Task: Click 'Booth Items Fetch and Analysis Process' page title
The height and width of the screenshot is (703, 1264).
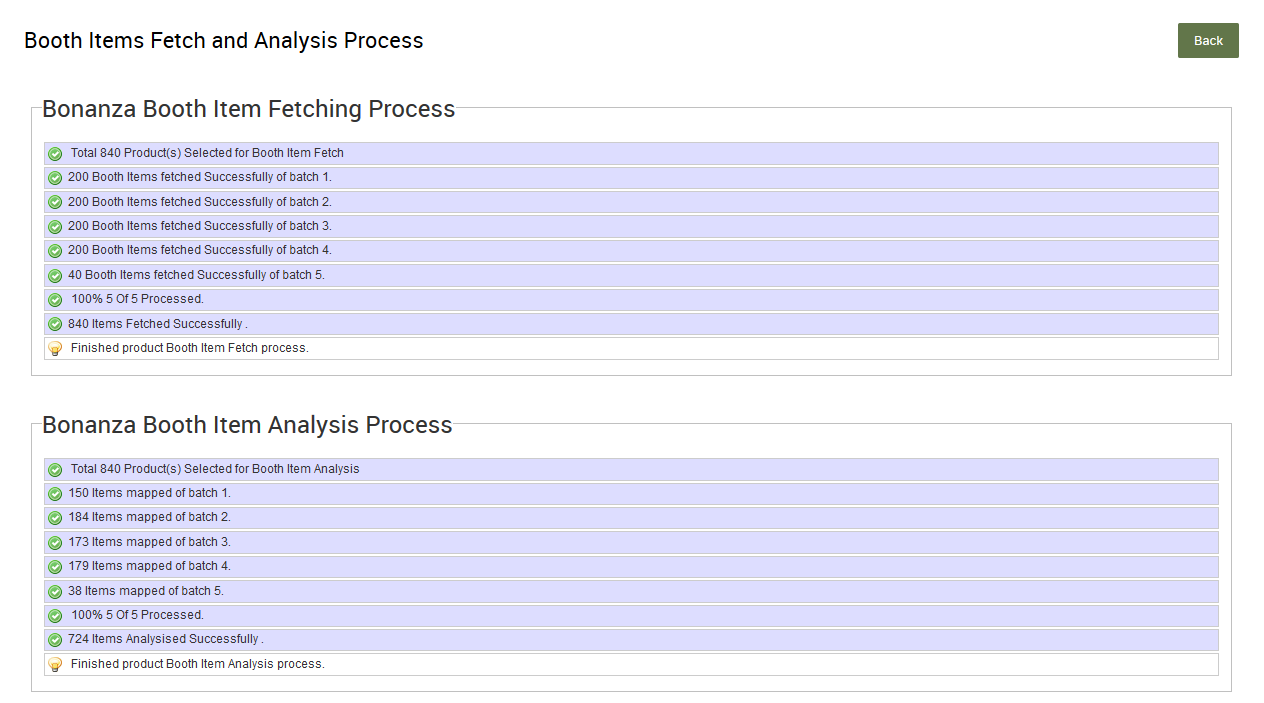Action: pyautogui.click(x=223, y=41)
